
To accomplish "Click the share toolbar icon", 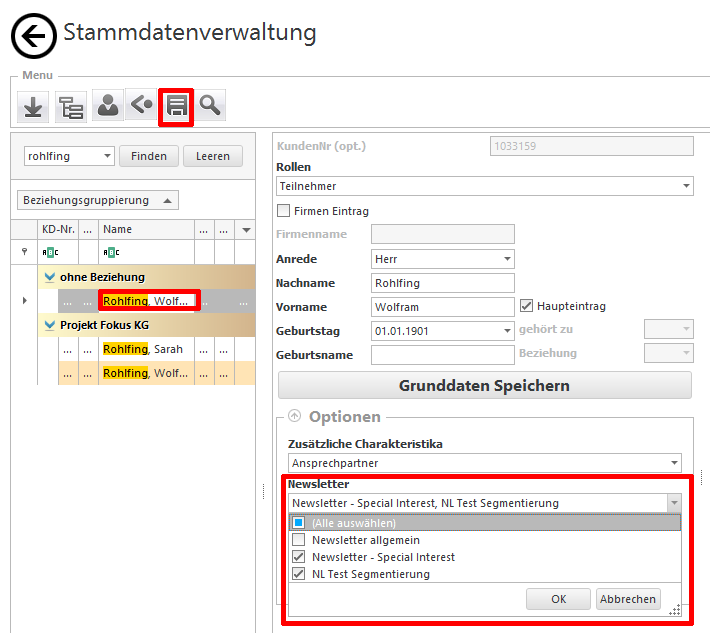I will [142, 105].
